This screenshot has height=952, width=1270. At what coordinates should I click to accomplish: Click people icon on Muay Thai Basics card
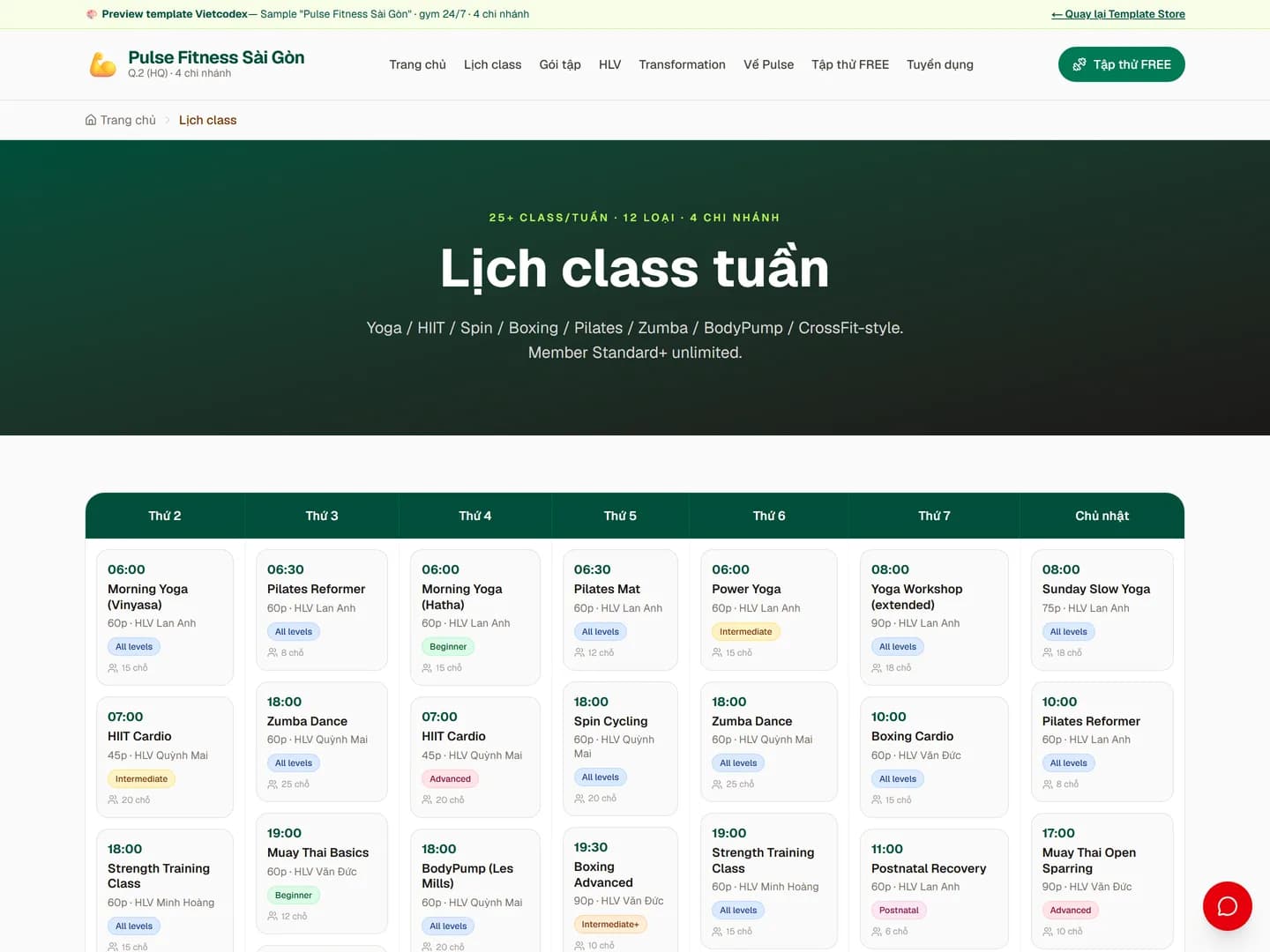tap(273, 917)
